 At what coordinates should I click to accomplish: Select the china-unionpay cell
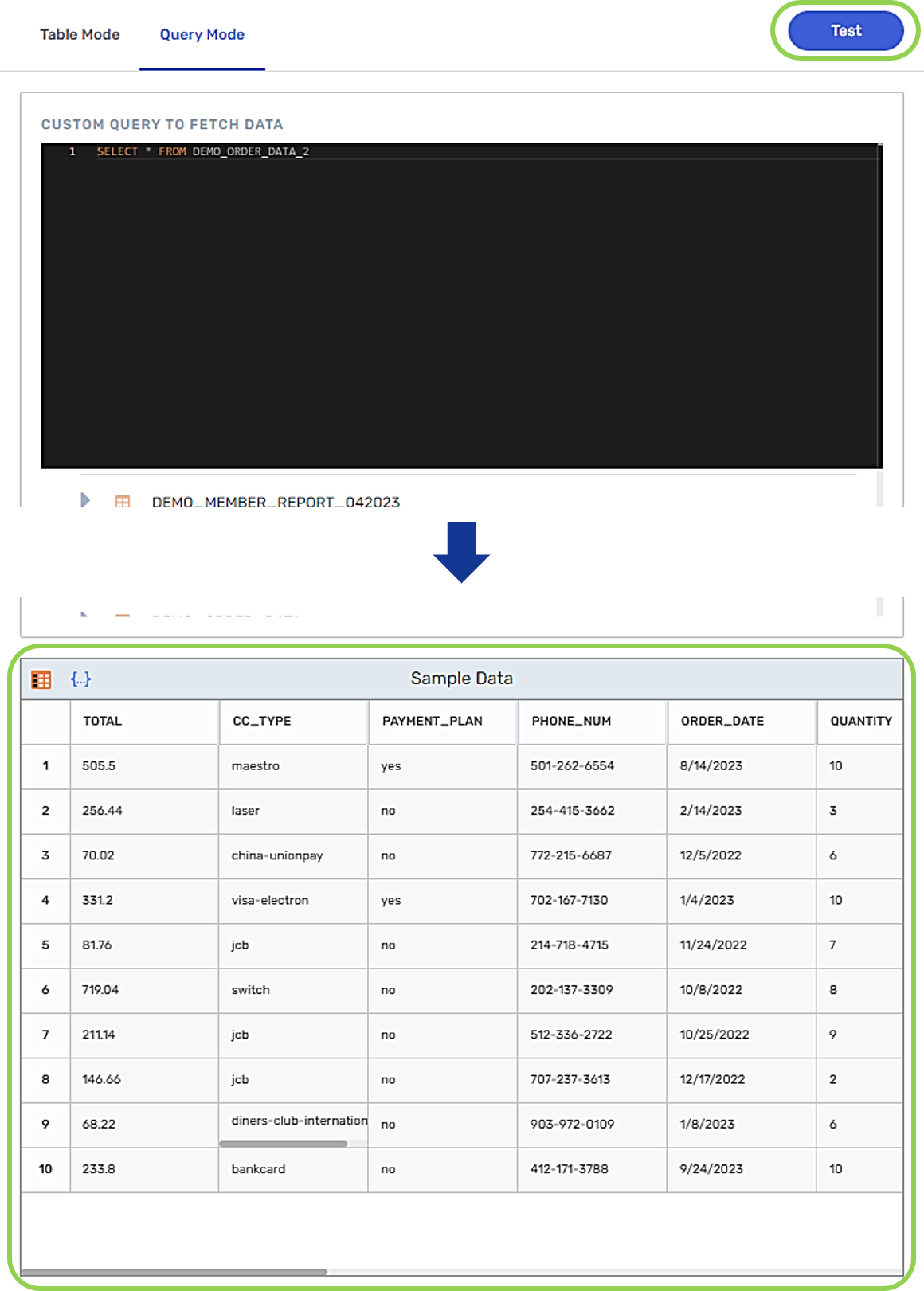tap(294, 855)
